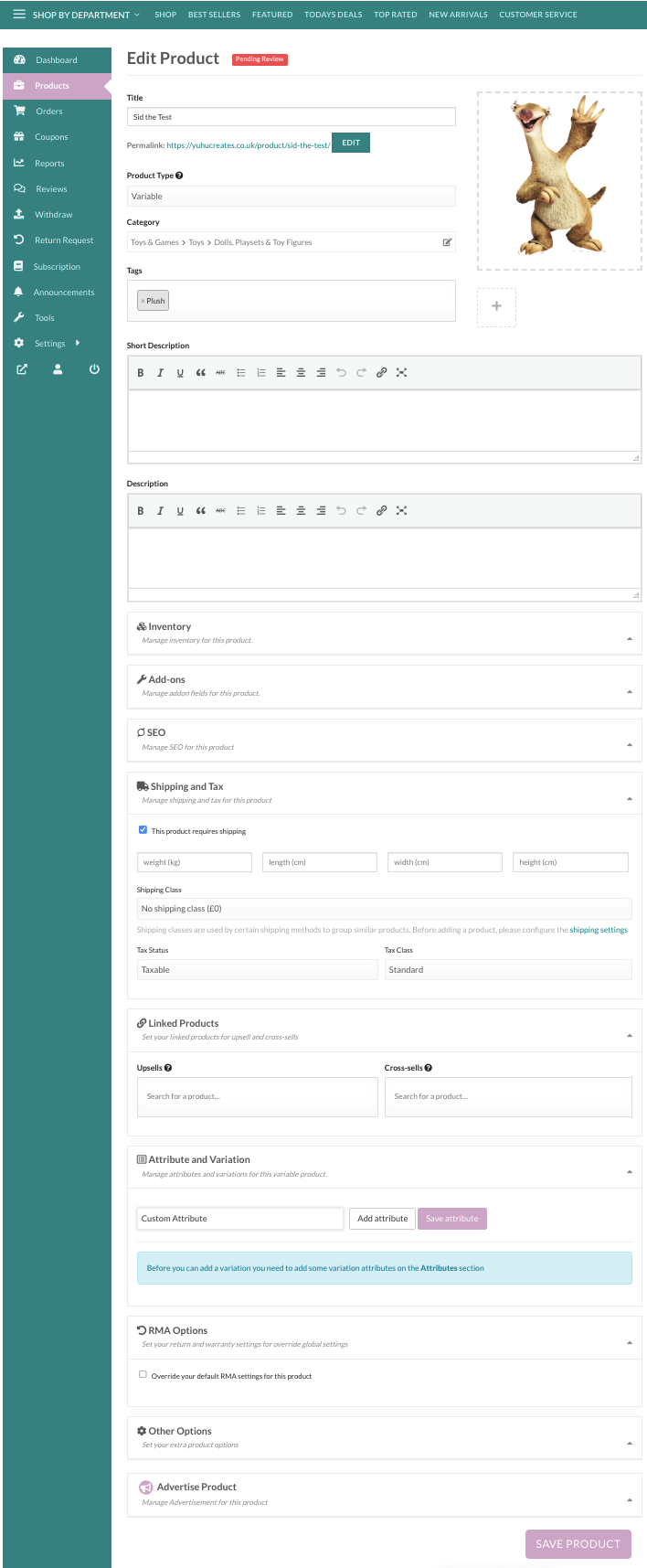Collapse the Add-ons section arrow

630,692
